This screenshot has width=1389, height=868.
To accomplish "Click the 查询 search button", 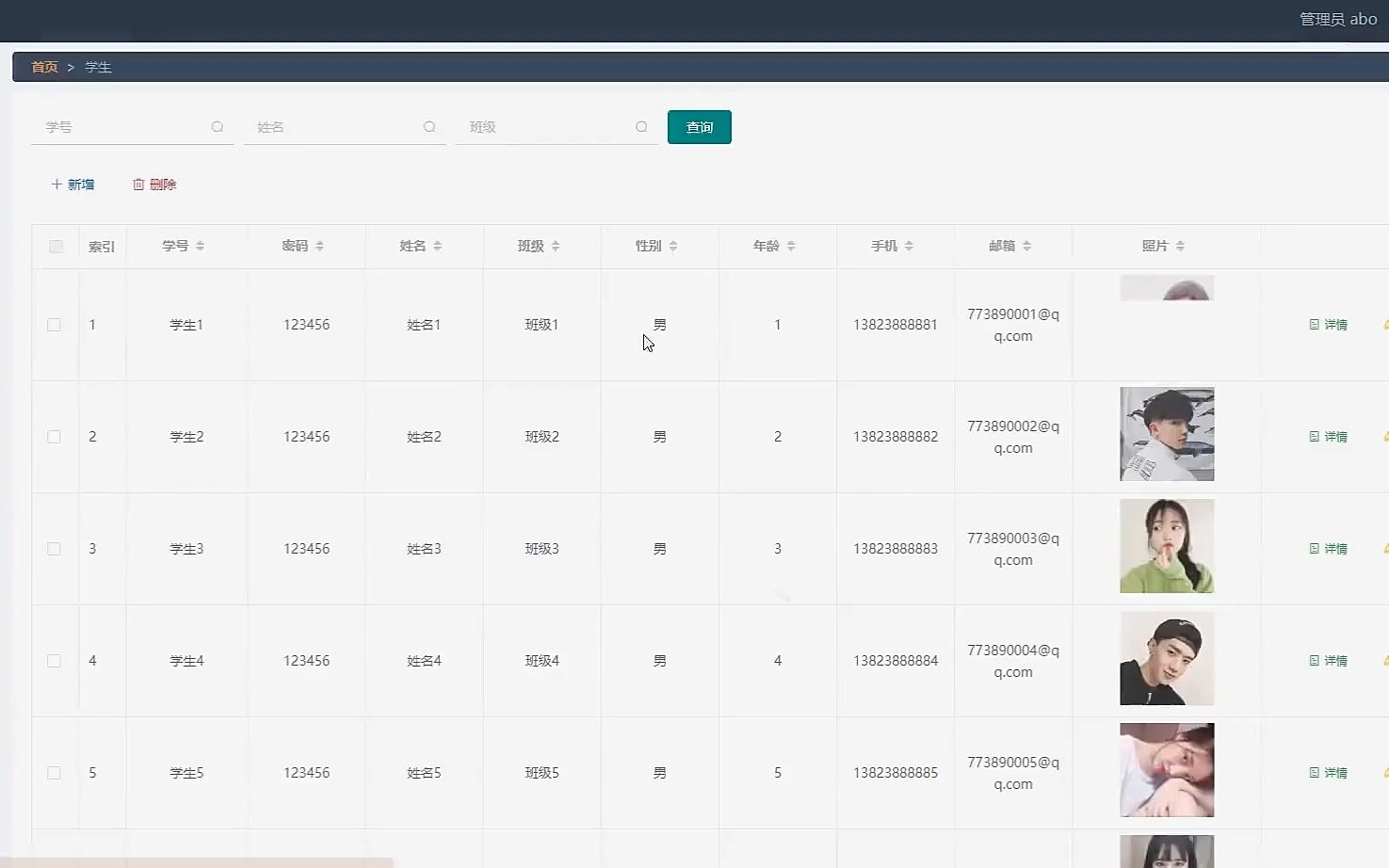I will pos(700,127).
